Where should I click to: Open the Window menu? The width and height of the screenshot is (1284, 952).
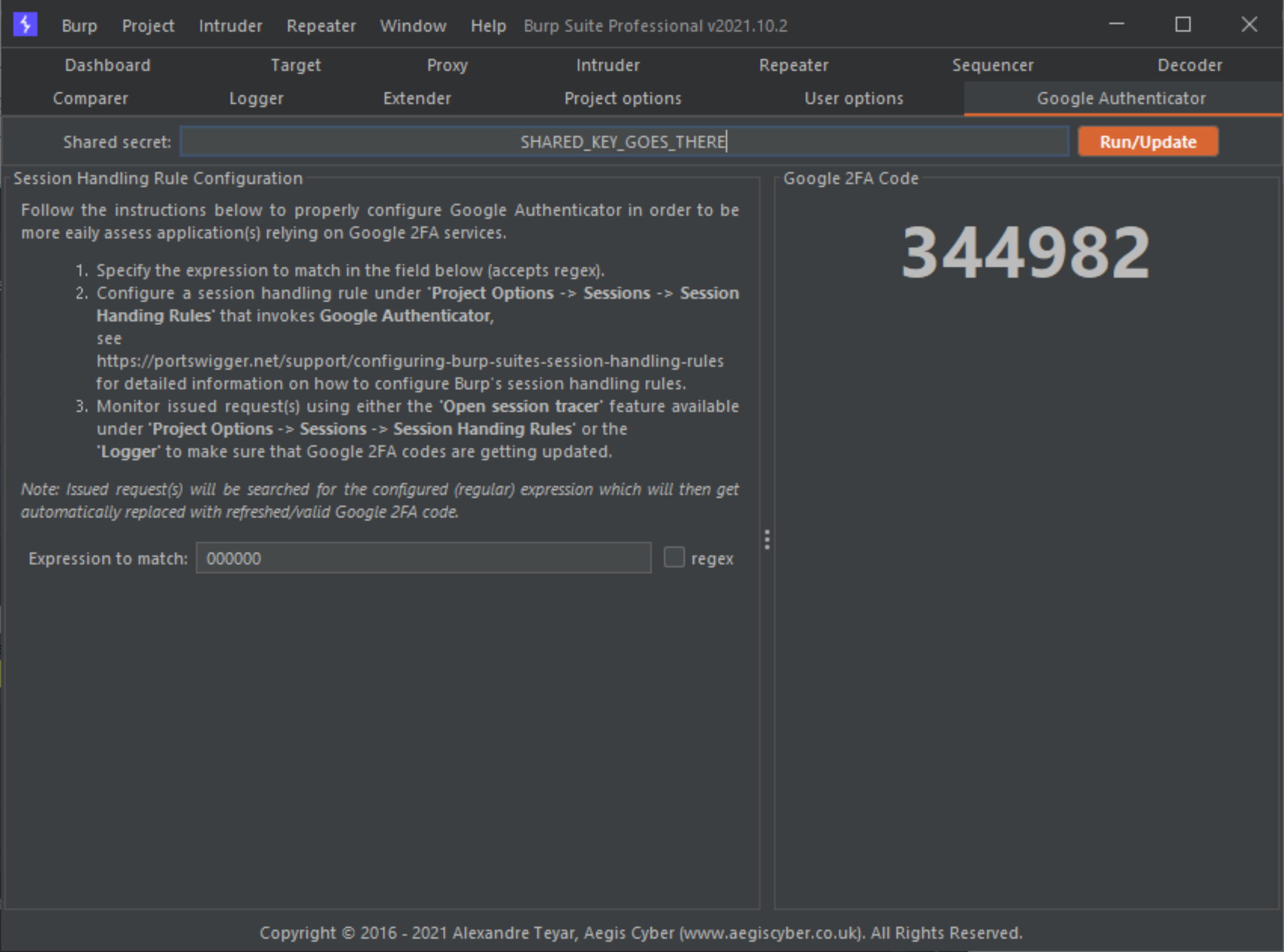[x=413, y=26]
